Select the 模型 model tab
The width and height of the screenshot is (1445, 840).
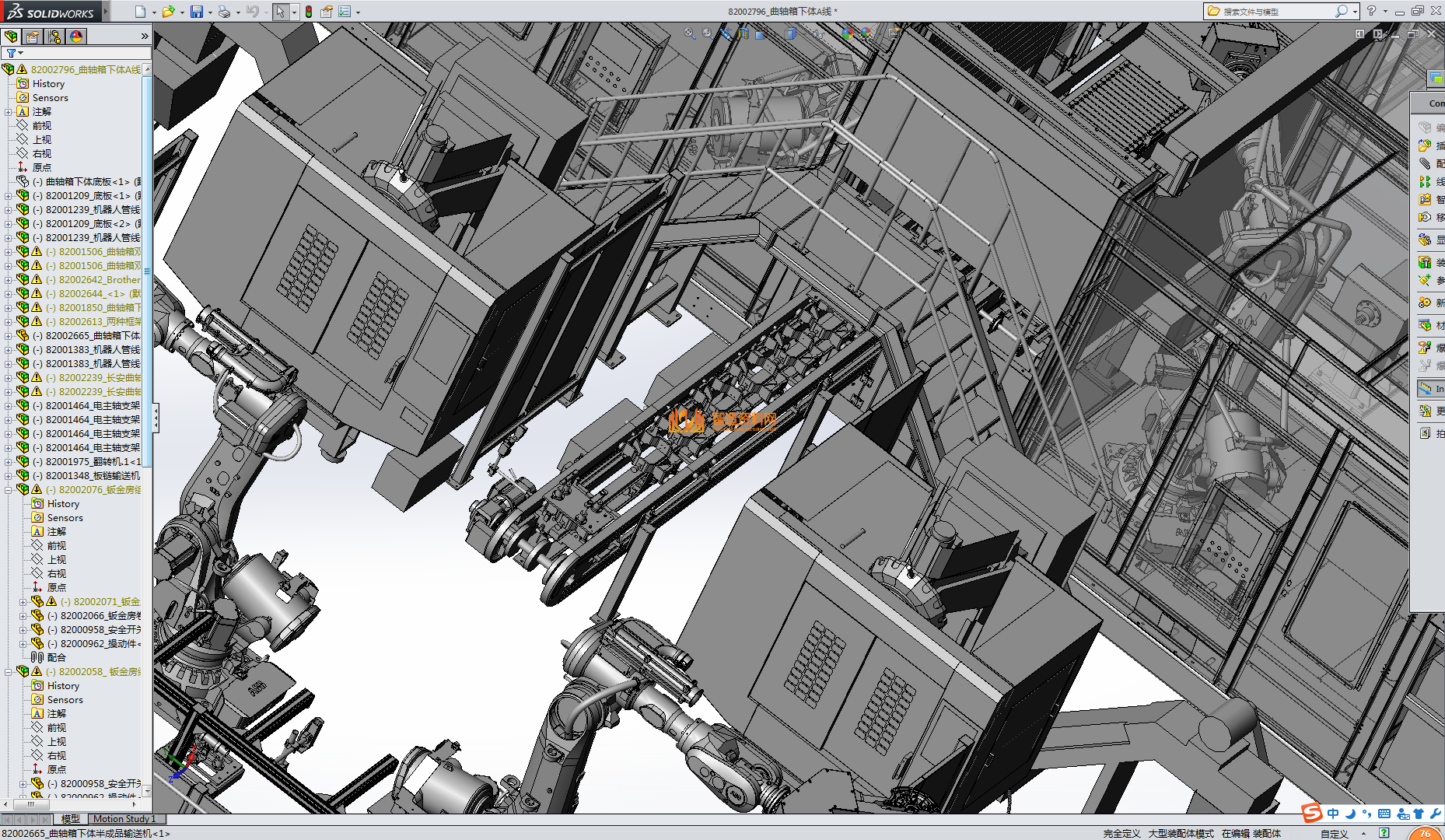[x=71, y=819]
